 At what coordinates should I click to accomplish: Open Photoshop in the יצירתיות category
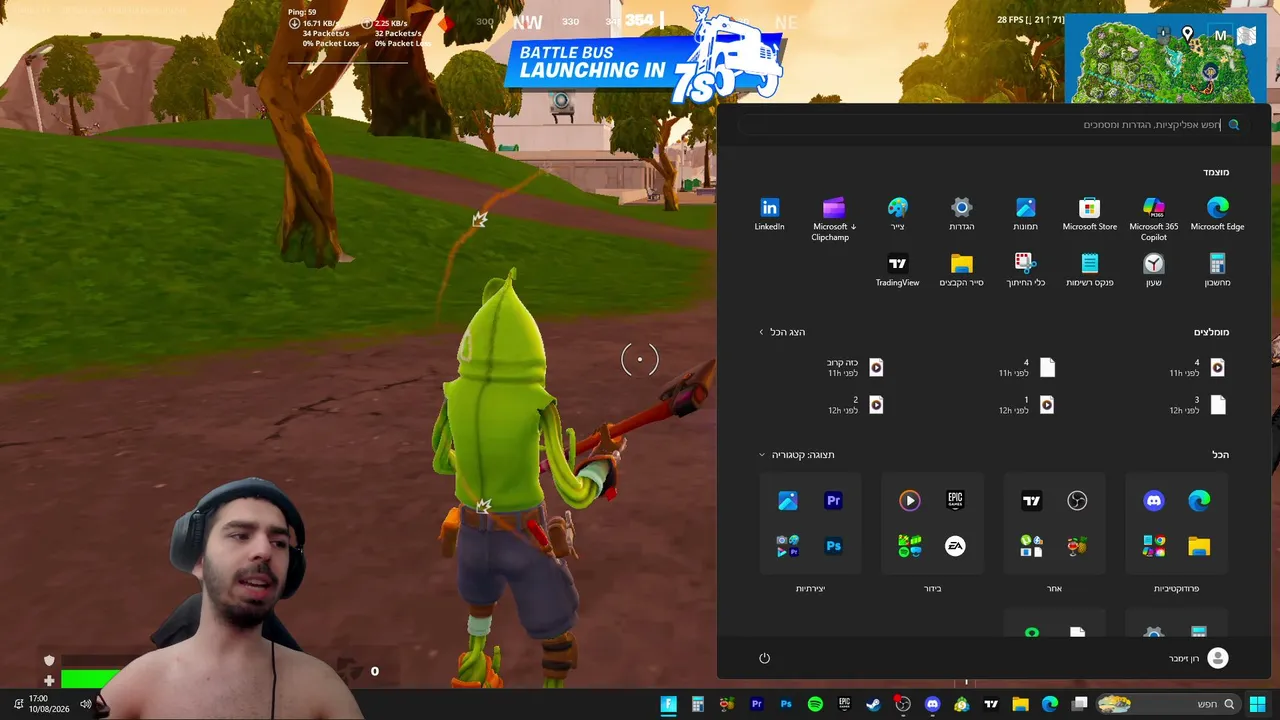click(x=833, y=546)
